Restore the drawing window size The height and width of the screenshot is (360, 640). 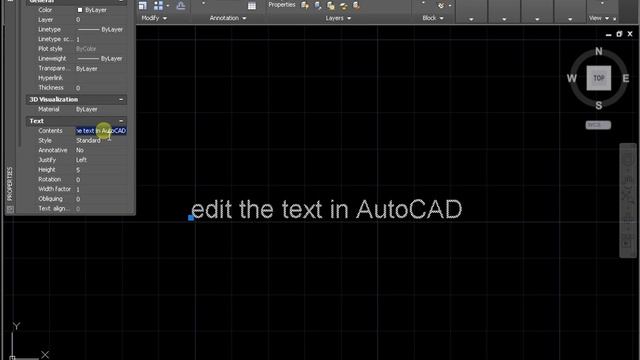point(619,34)
